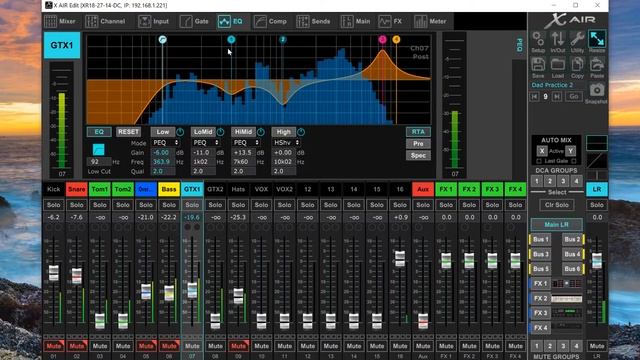The image size is (640, 360).
Task: Select DCA group 3 button
Action: coord(563,181)
